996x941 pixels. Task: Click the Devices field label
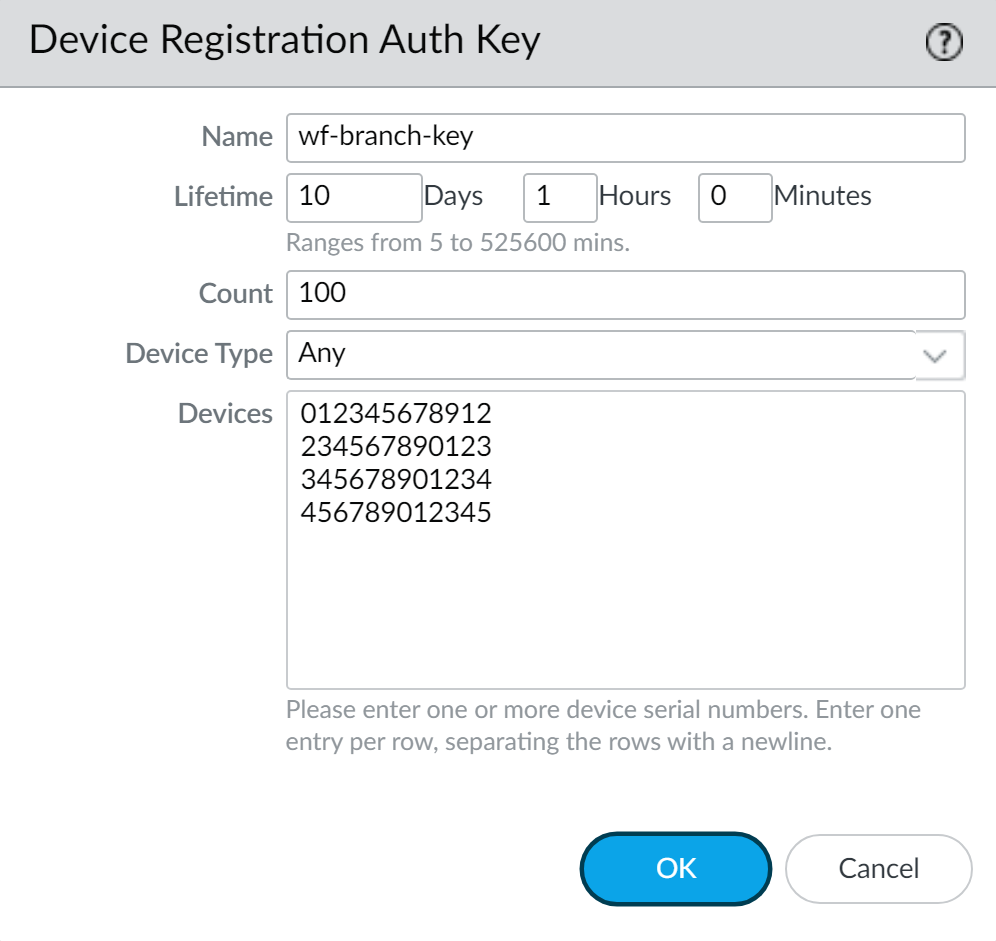pos(225,414)
